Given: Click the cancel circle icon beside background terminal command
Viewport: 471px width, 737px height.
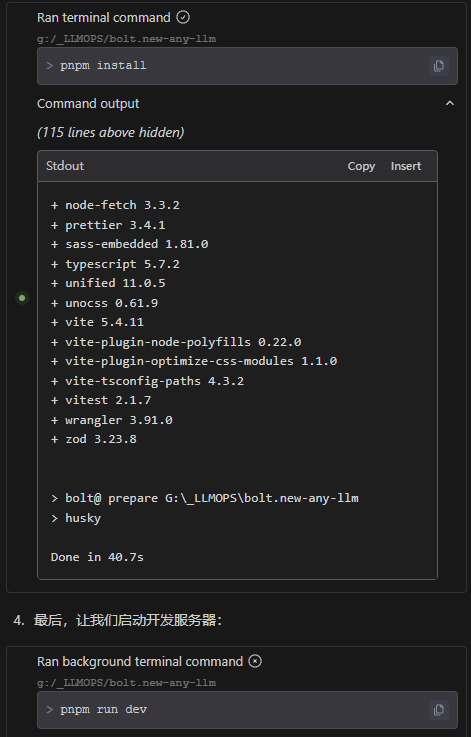Looking at the screenshot, I should point(255,661).
